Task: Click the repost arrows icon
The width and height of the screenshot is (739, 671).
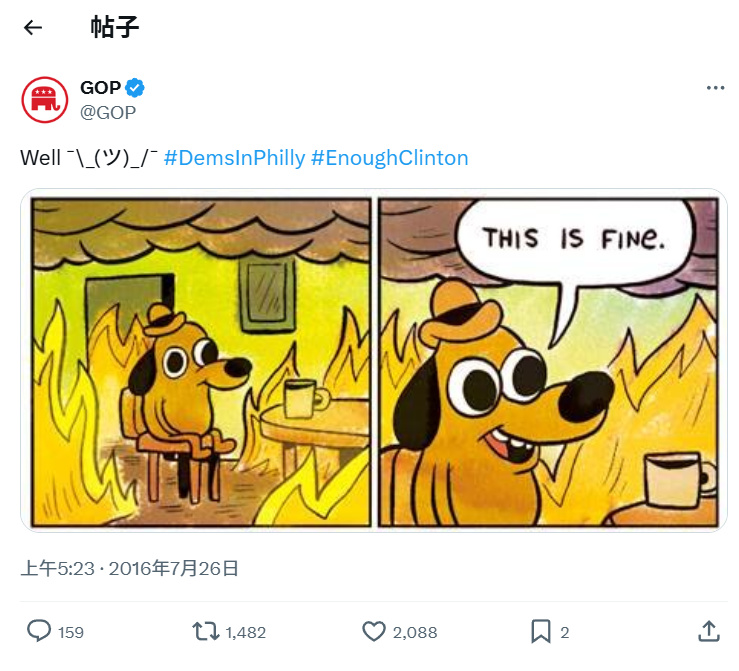Action: pos(205,631)
